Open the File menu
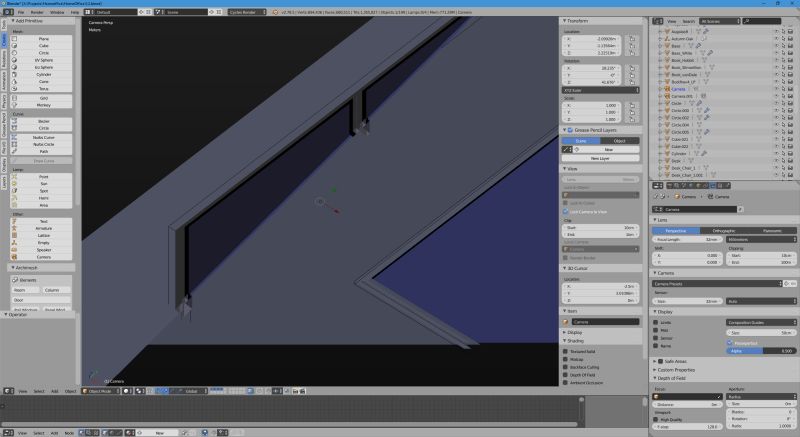The image size is (800, 437). click(x=21, y=12)
